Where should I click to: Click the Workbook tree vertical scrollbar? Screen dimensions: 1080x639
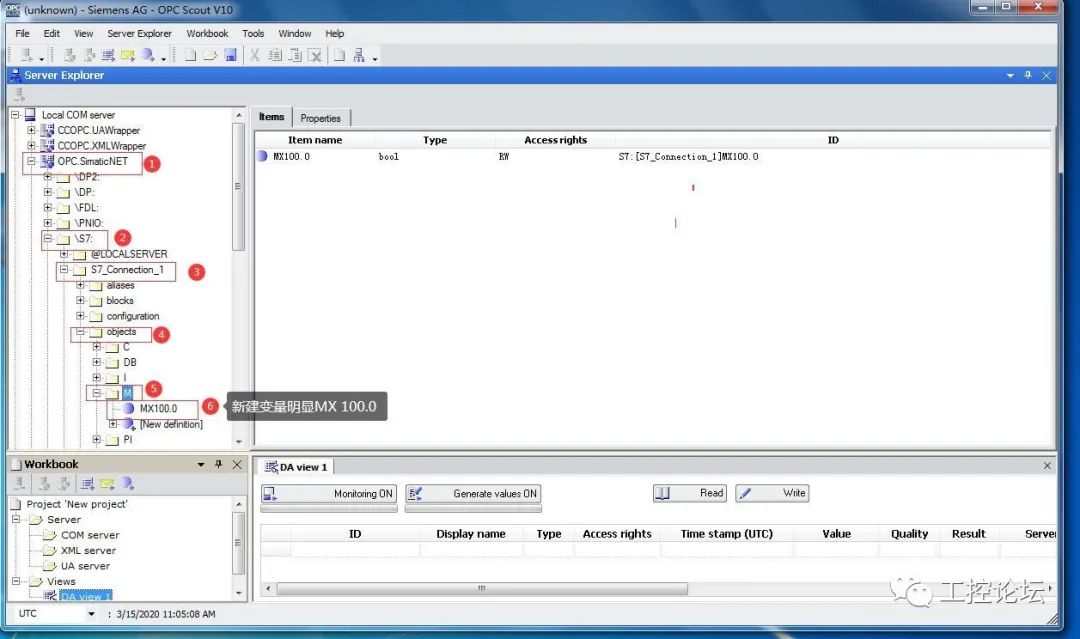point(238,543)
